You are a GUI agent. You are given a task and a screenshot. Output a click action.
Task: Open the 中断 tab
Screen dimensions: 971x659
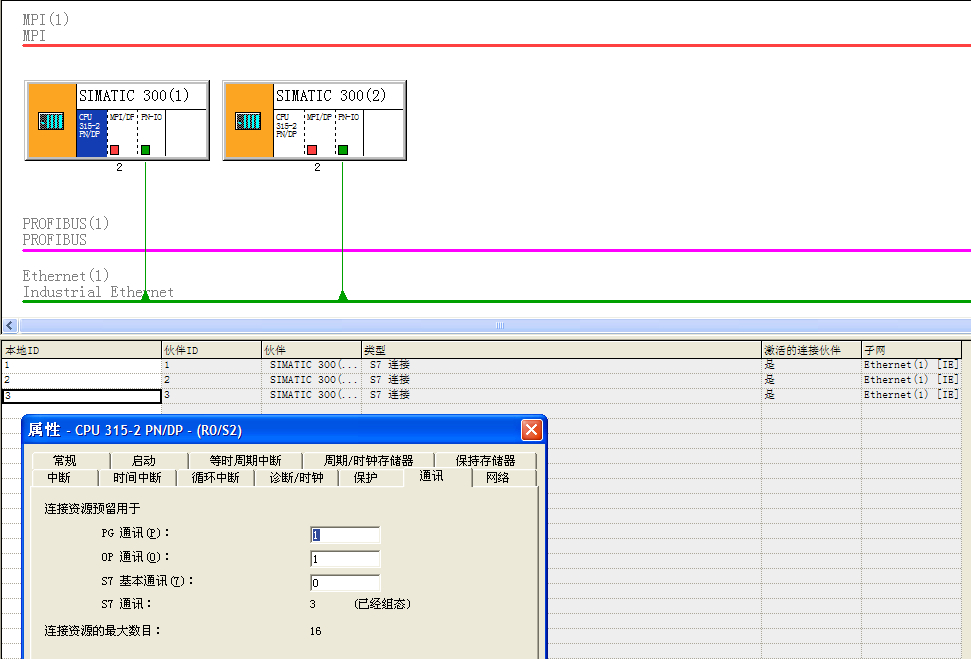(x=59, y=478)
